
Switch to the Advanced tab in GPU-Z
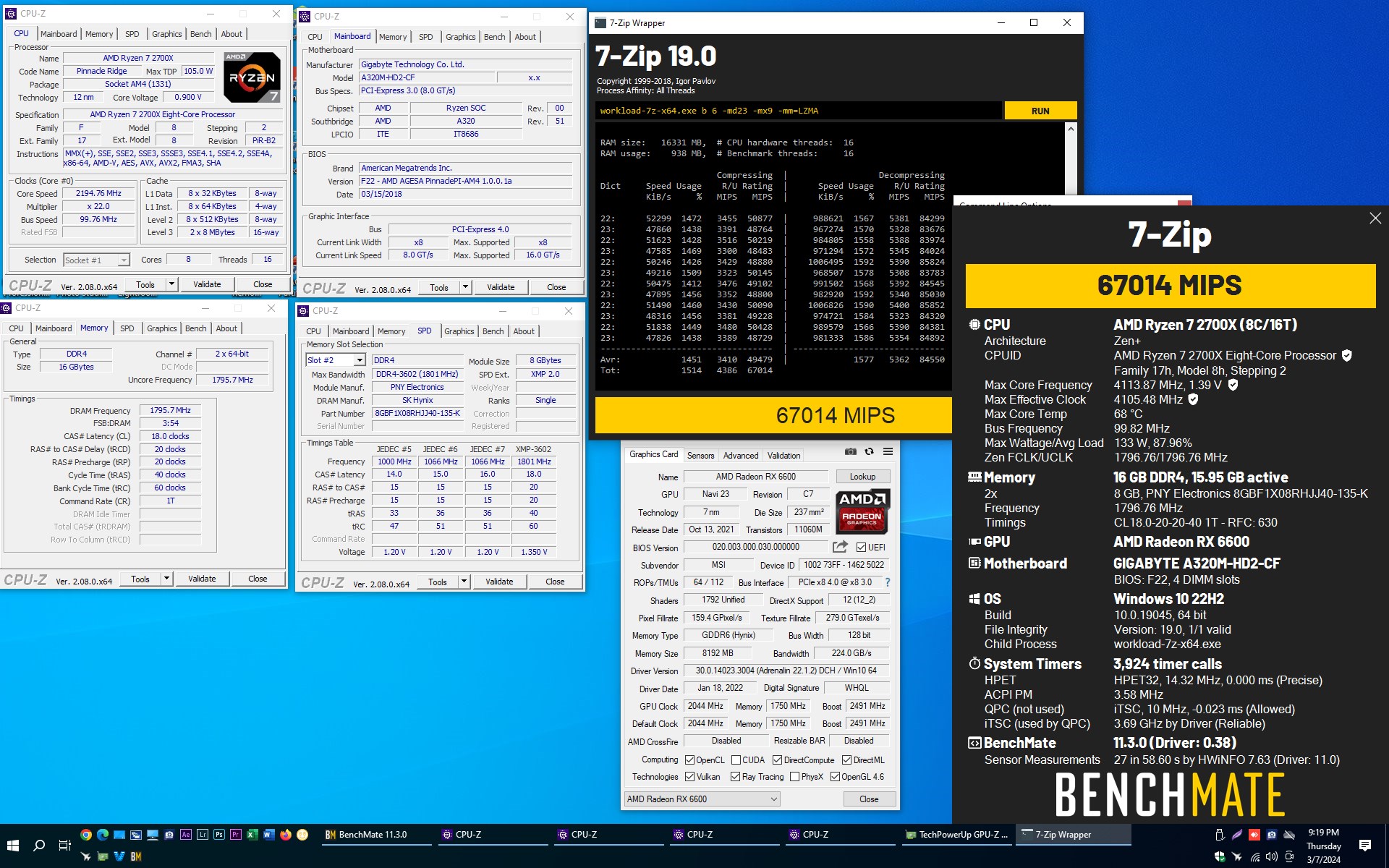coord(741,456)
